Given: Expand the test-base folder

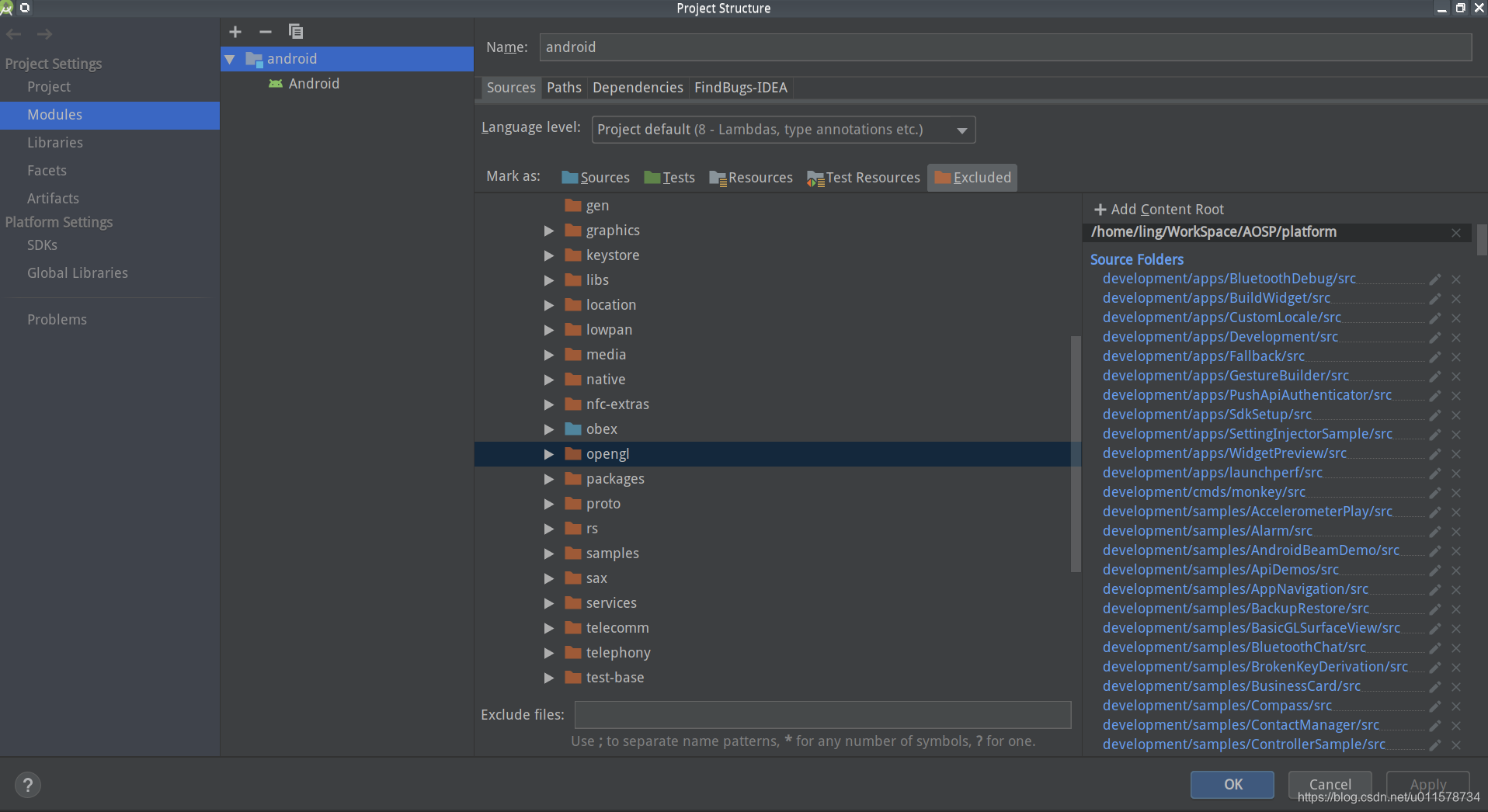Looking at the screenshot, I should (549, 678).
